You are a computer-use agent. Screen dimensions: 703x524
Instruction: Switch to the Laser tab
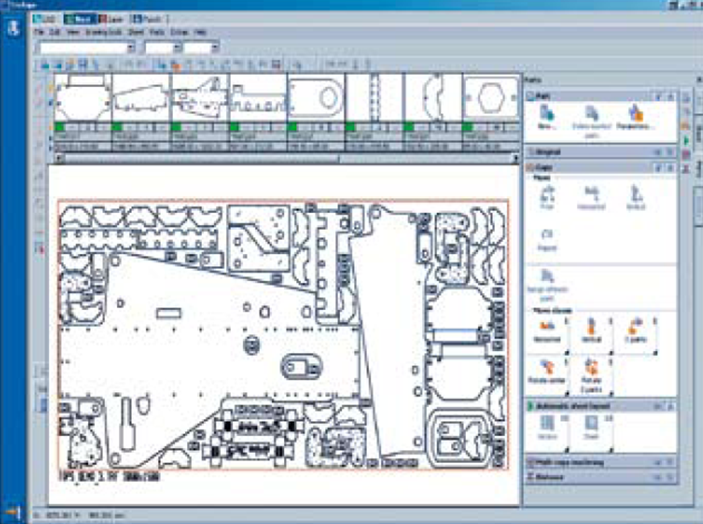[110, 18]
